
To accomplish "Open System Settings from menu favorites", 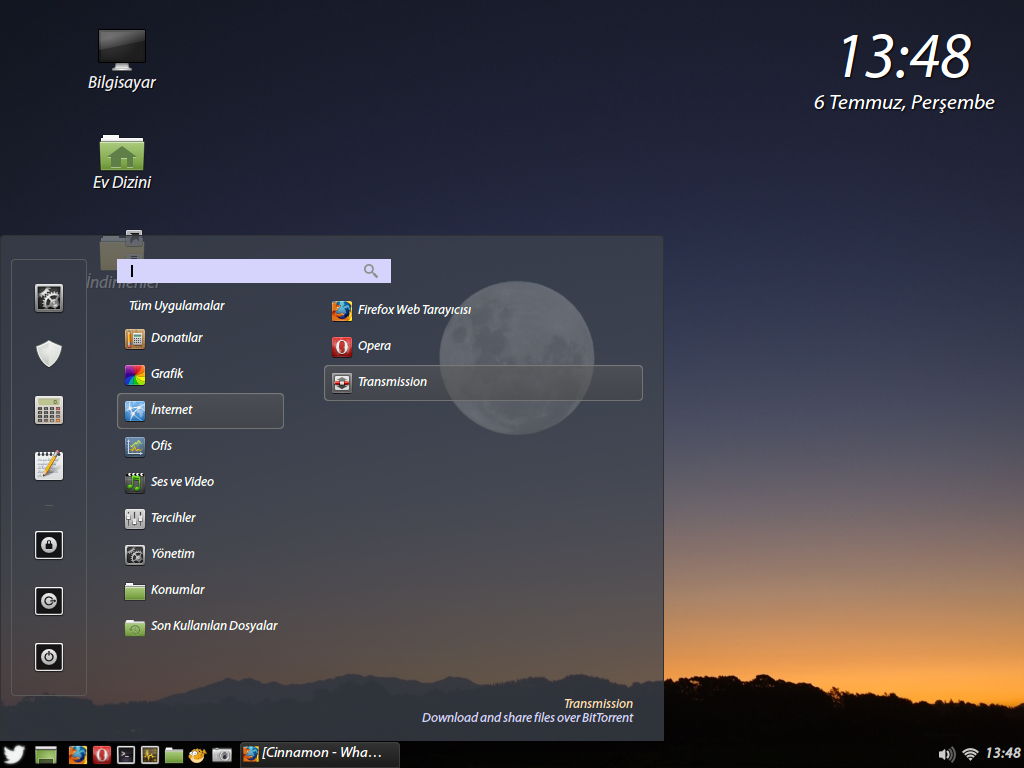I will tap(49, 298).
